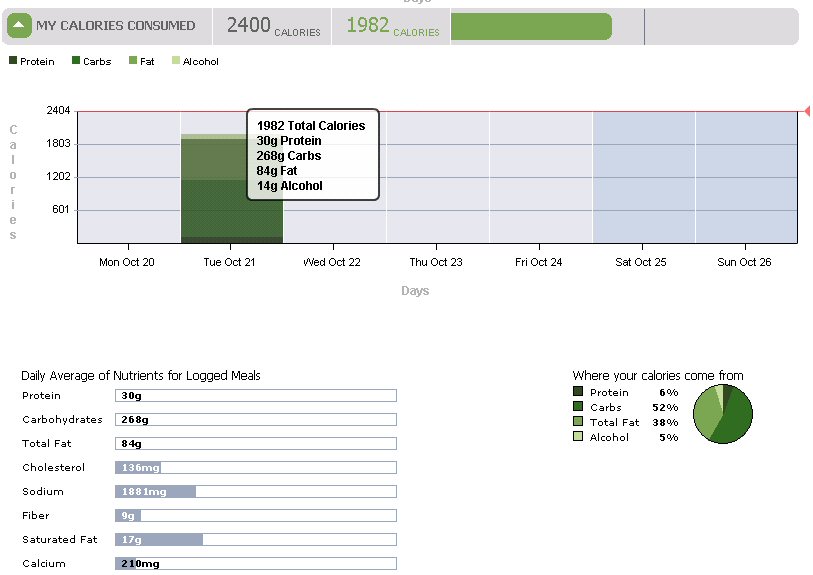Click the Carbs 52% pie legend swatch
Image resolution: width=813 pixels, height=575 pixels.
coord(578,407)
